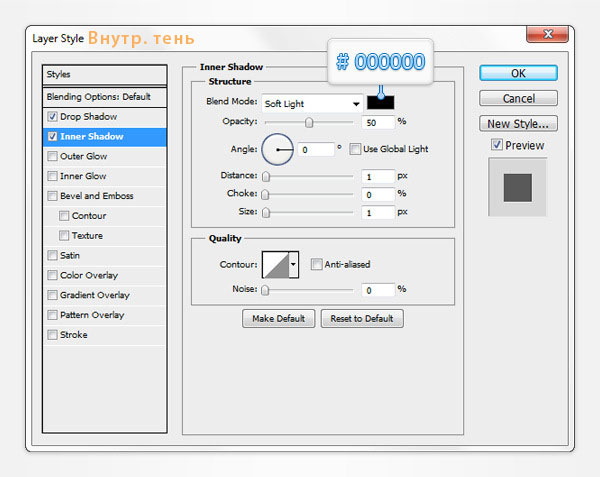Enable the Color Overlay checkbox

(52, 275)
